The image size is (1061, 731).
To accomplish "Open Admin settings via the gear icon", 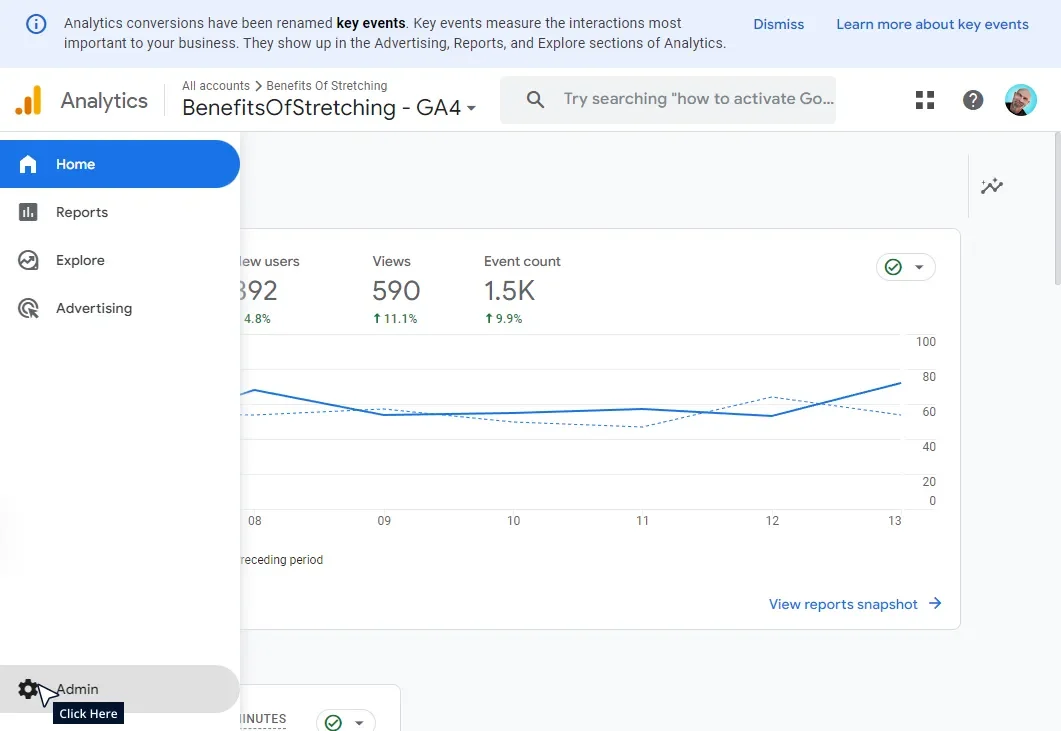I will 27,689.
